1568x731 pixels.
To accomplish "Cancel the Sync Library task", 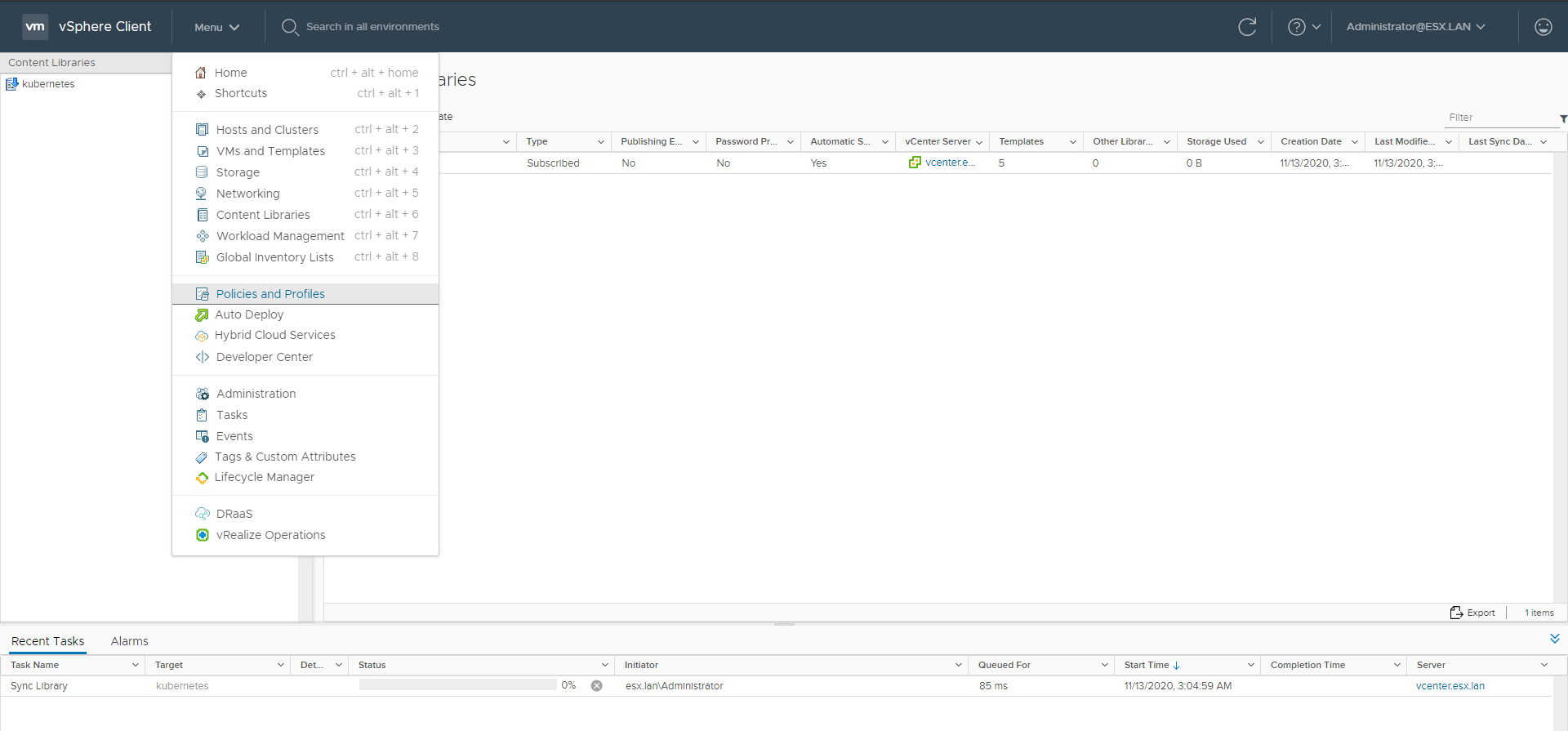I will pyautogui.click(x=597, y=686).
